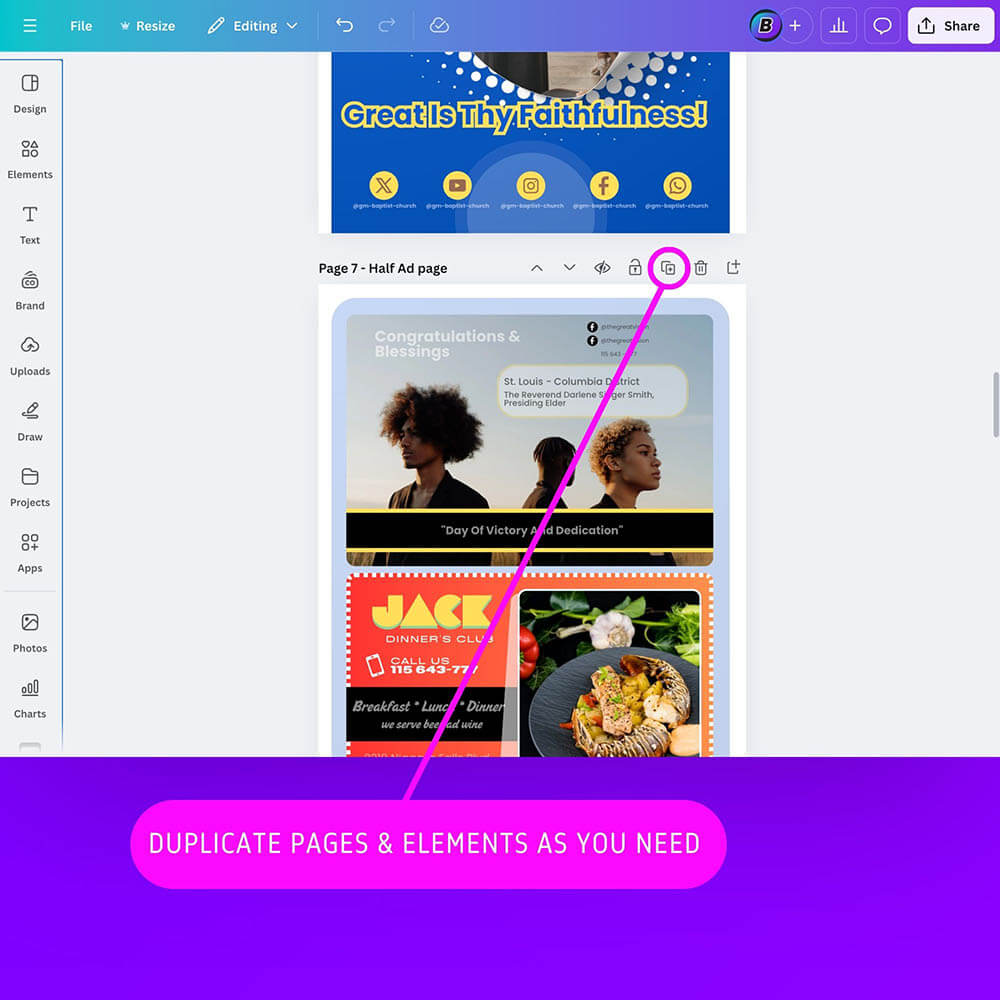Click the Resize button

147,26
